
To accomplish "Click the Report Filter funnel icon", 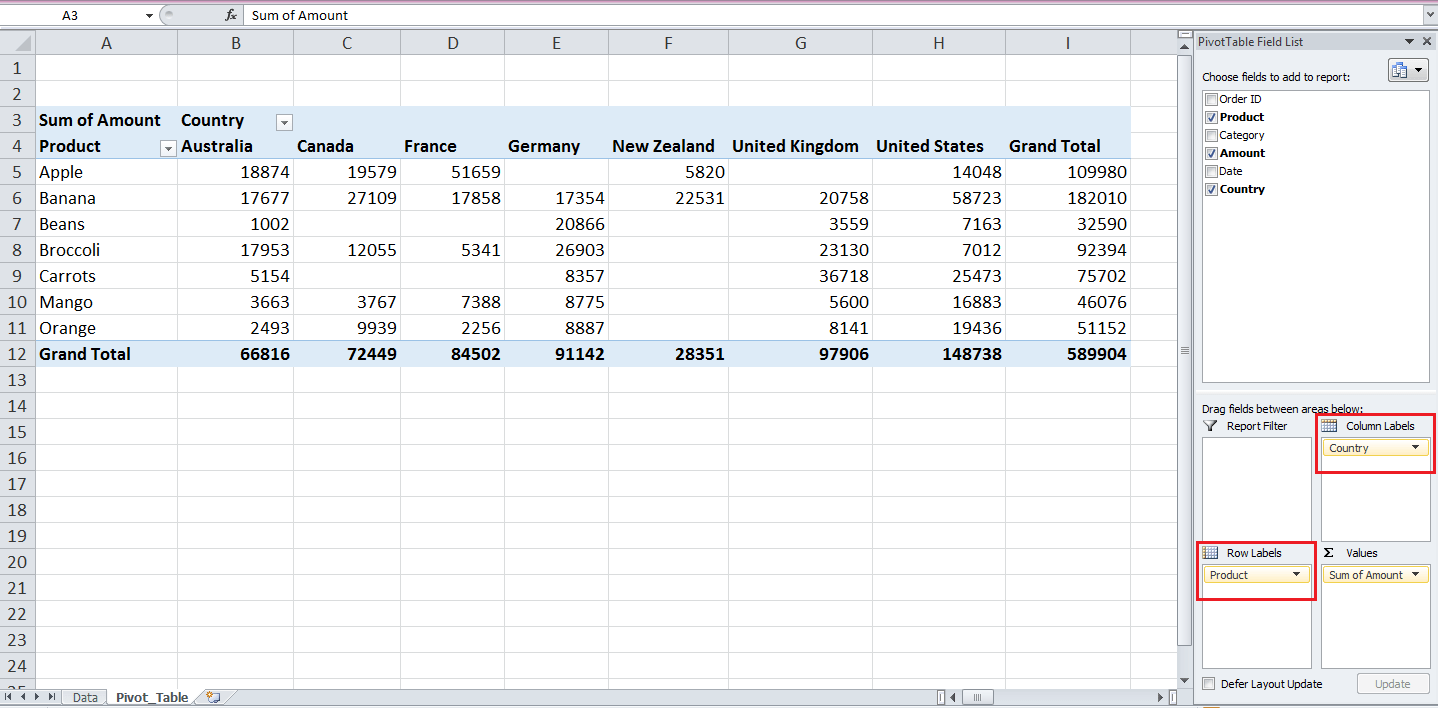I will click(1209, 425).
